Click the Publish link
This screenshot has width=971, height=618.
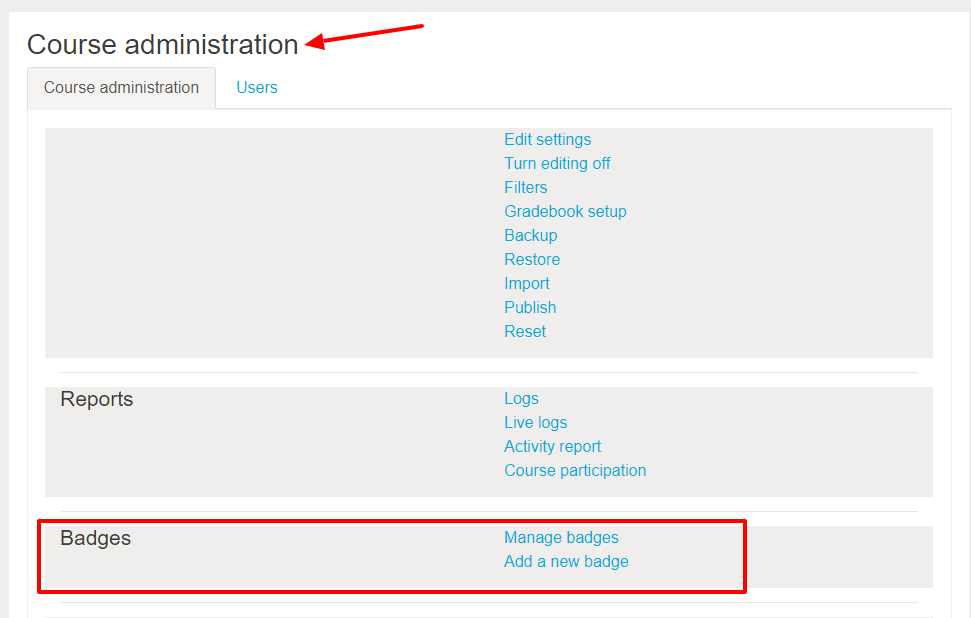529,307
